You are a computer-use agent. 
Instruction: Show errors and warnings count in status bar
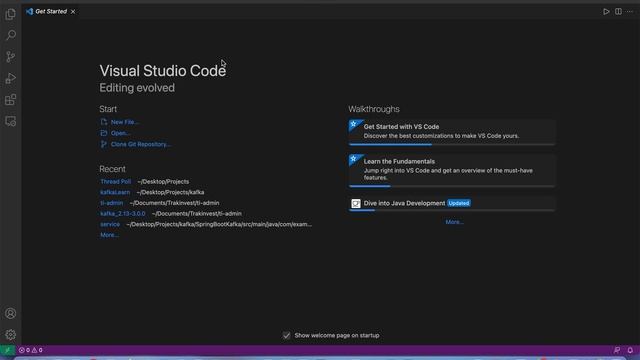(31, 350)
